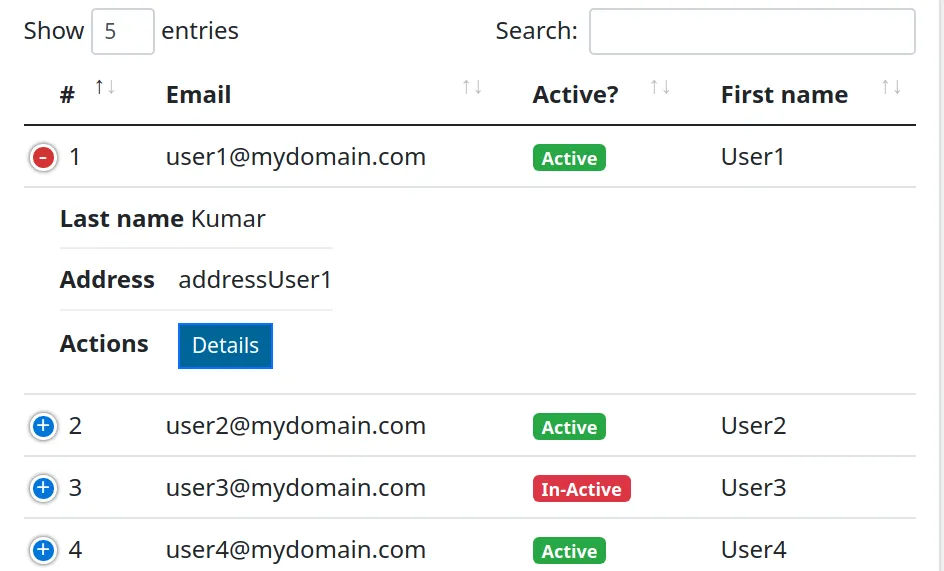Click Active? column sort arrows

click(x=660, y=88)
